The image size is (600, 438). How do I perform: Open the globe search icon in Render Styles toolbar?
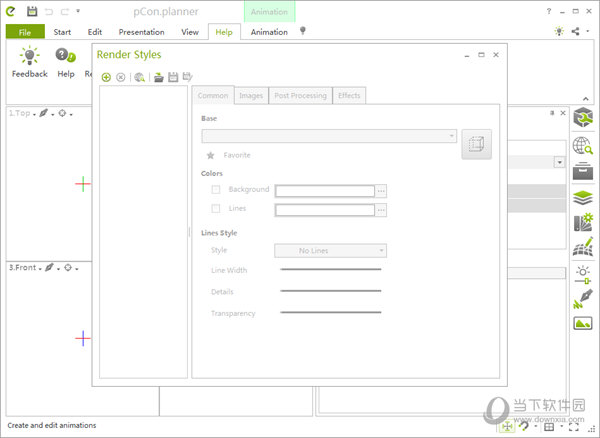point(140,77)
